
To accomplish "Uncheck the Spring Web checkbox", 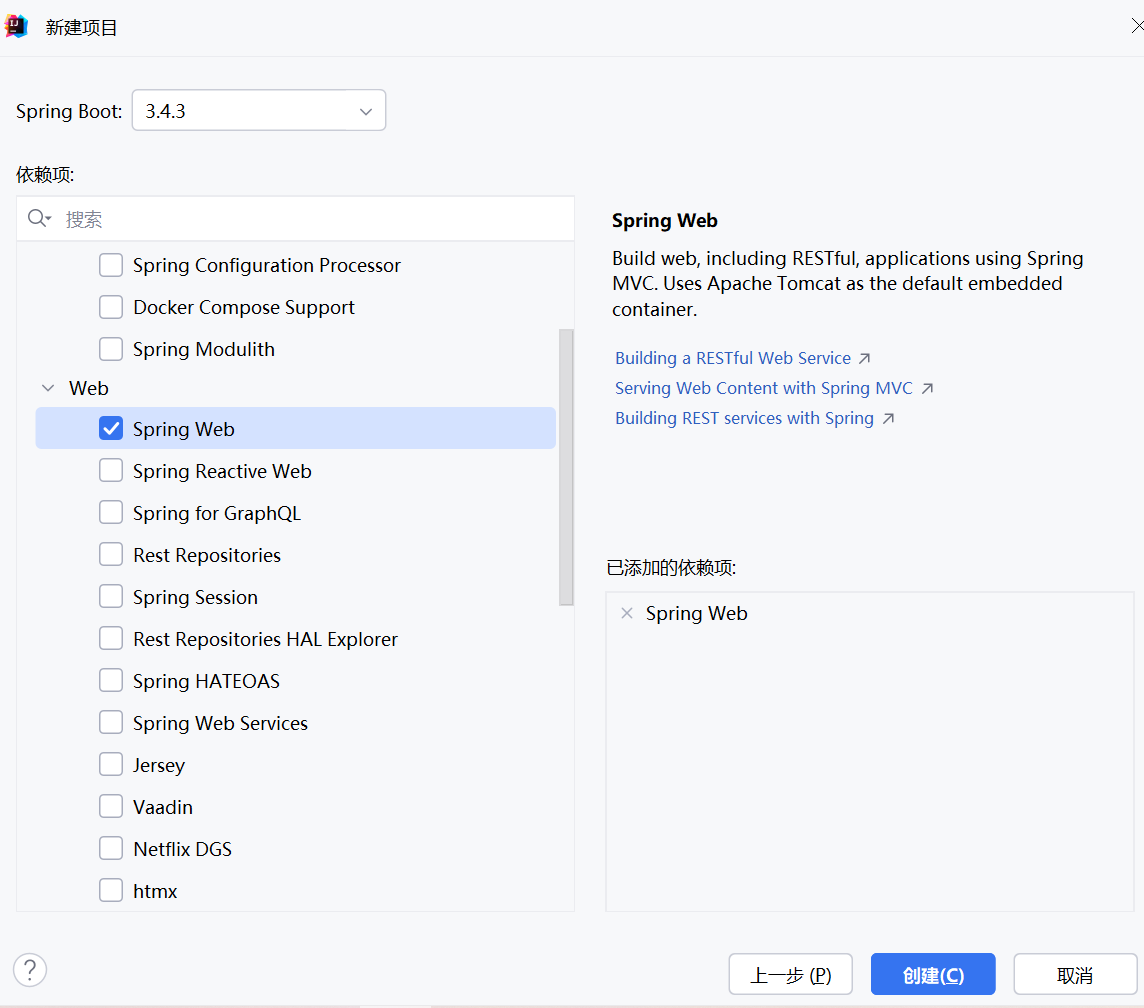I will [x=111, y=429].
